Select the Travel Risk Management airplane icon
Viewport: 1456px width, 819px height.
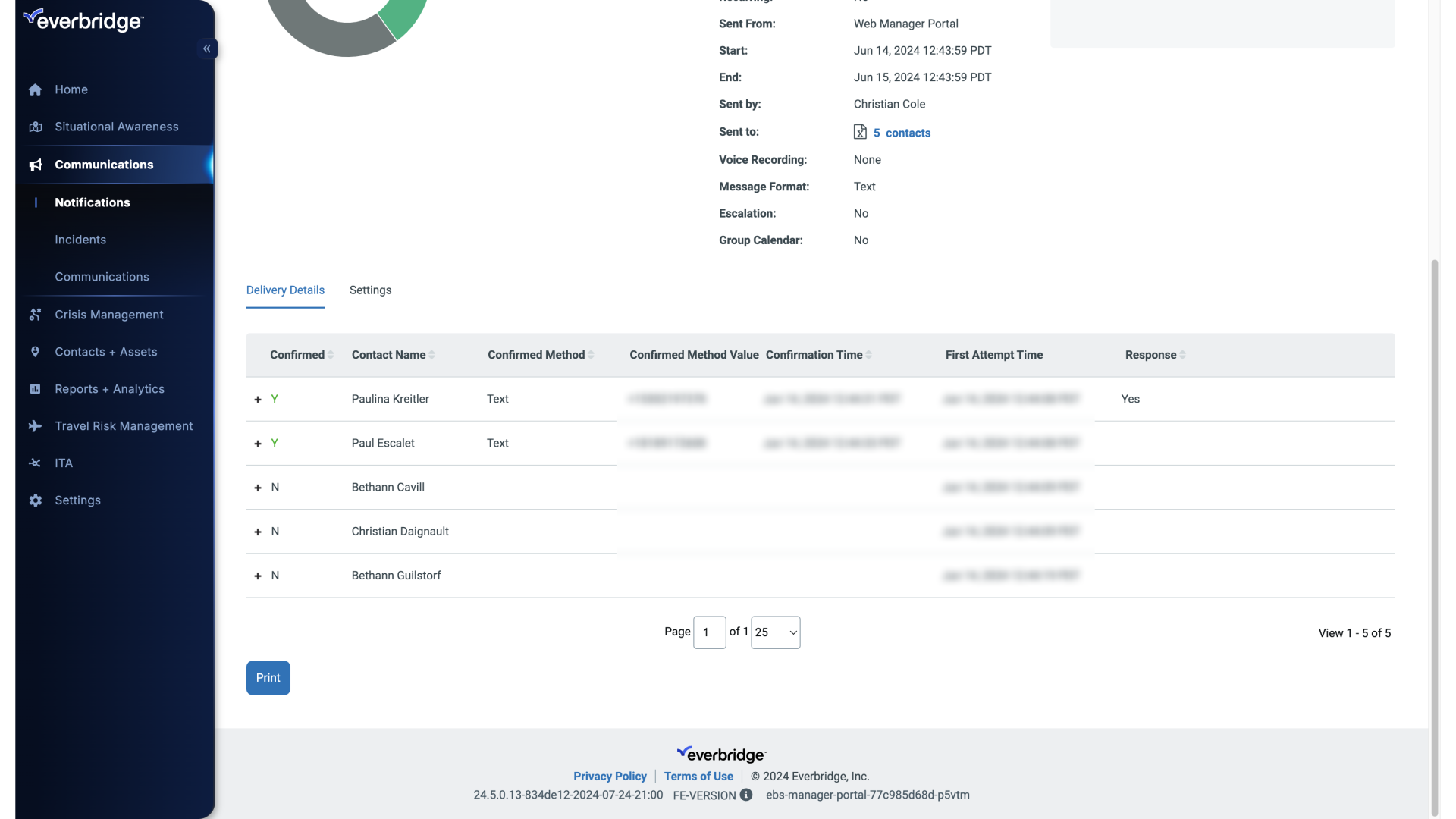[36, 426]
